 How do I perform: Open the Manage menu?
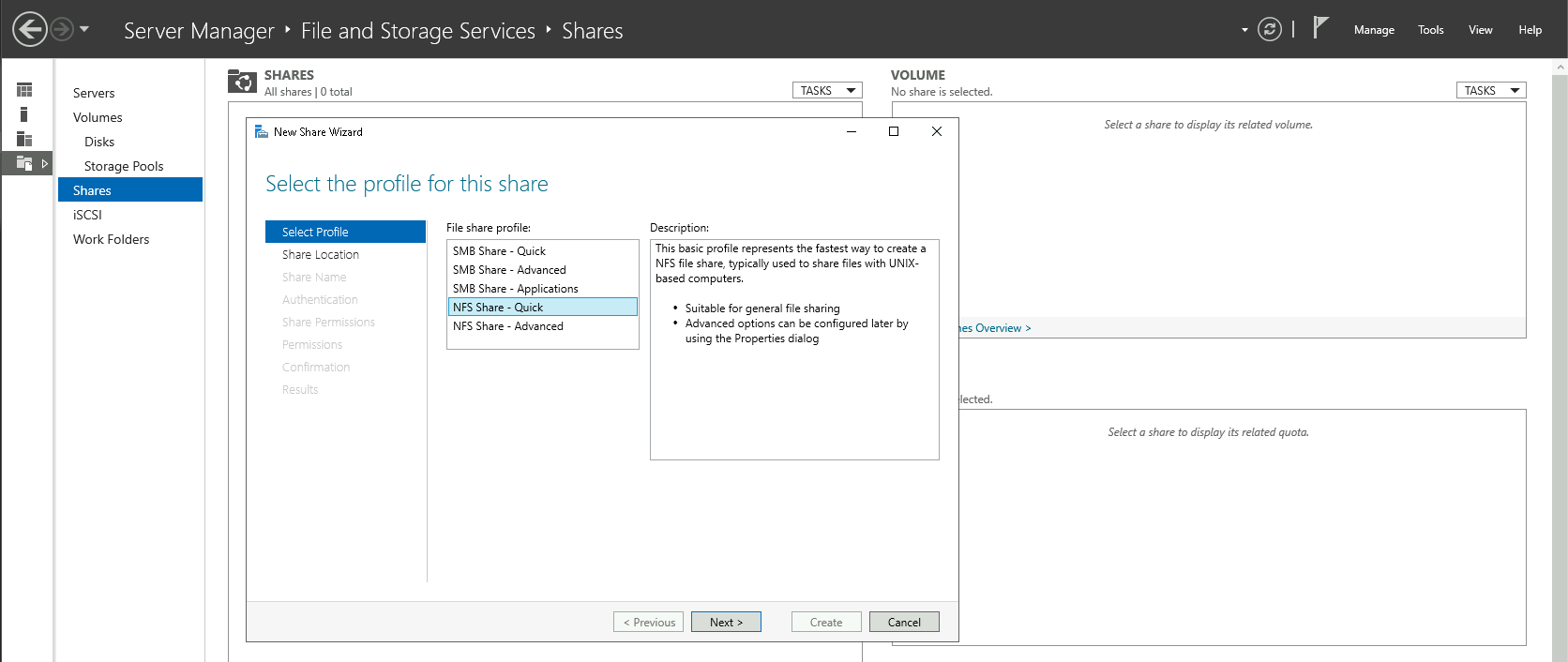tap(1373, 30)
